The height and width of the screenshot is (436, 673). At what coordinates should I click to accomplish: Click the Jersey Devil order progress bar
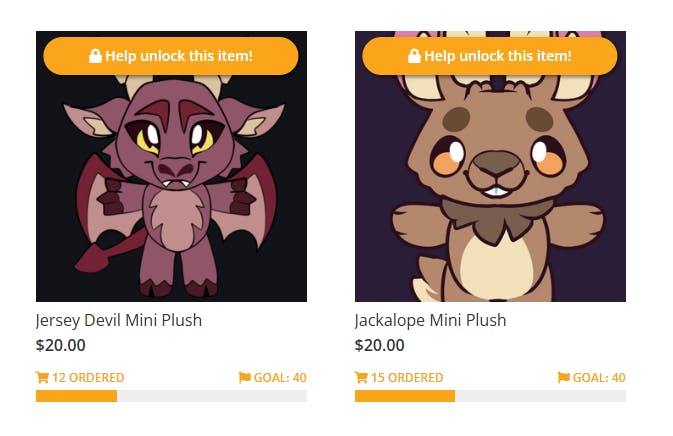coord(171,396)
